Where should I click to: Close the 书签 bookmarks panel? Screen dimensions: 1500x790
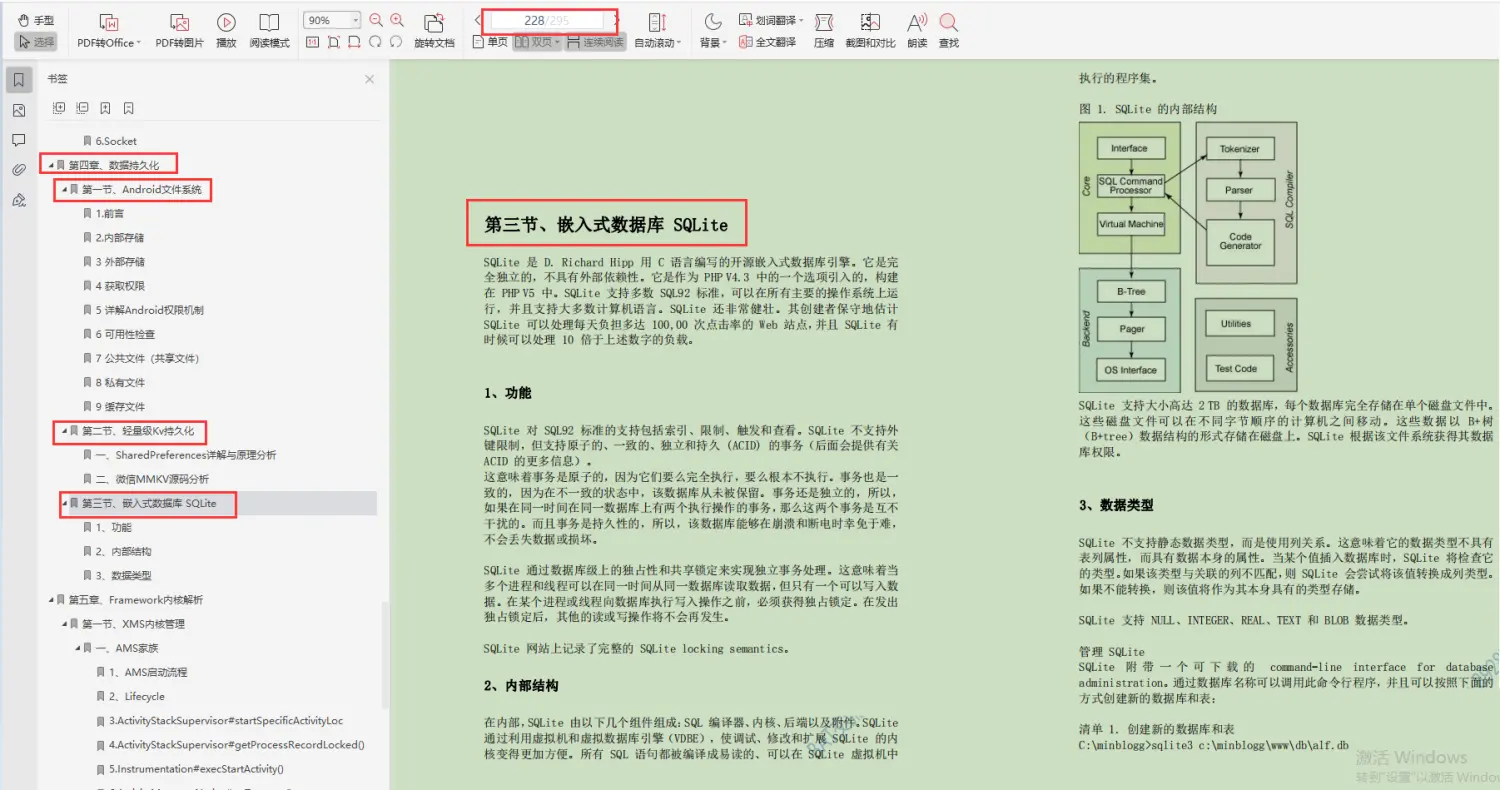(x=369, y=79)
